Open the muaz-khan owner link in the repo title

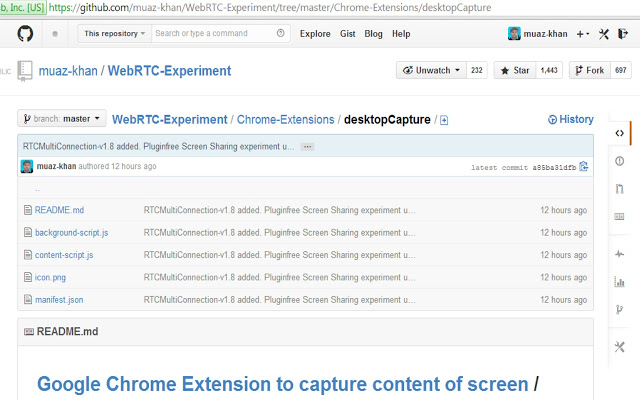[x=68, y=71]
